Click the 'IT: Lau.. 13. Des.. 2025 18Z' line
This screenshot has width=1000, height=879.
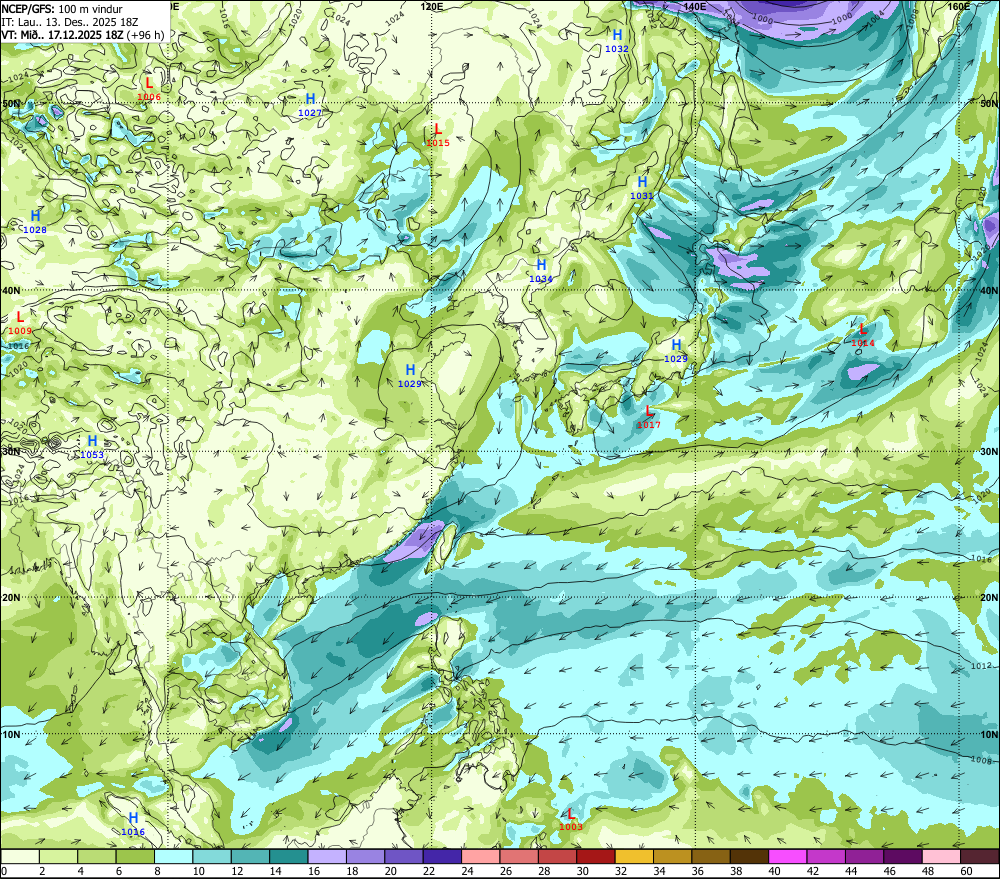(x=70, y=22)
